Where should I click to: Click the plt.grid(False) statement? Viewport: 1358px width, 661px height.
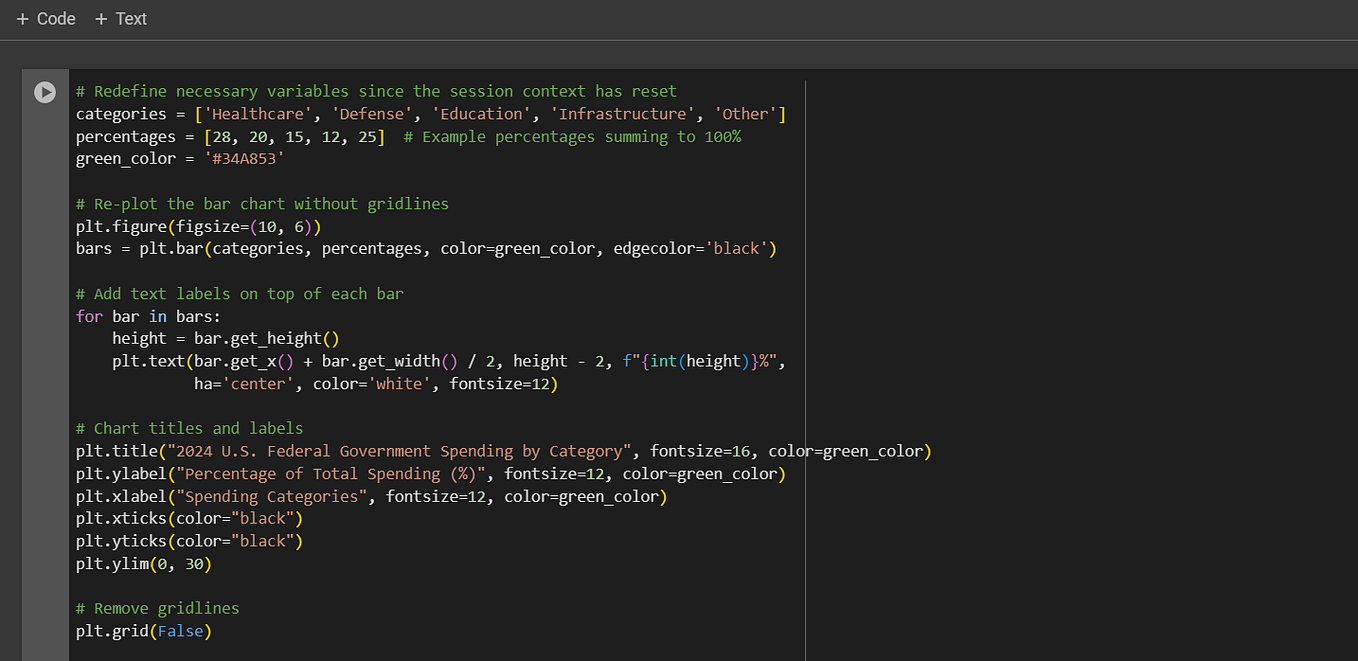[x=140, y=630]
